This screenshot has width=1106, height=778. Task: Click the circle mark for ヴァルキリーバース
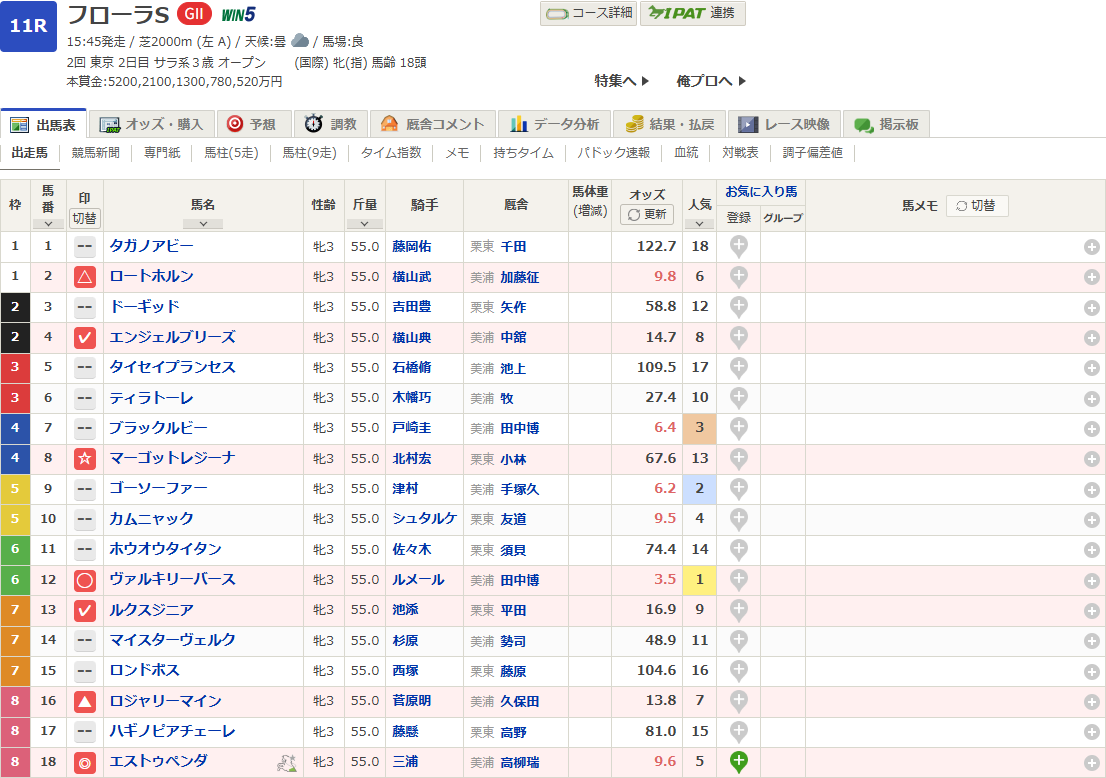pyautogui.click(x=85, y=580)
